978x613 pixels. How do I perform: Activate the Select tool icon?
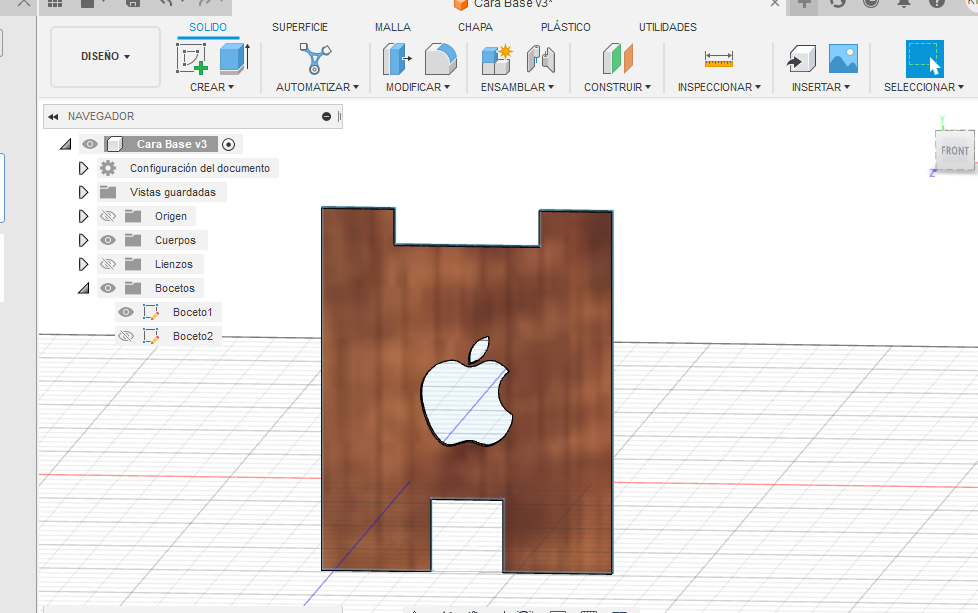[x=924, y=59]
